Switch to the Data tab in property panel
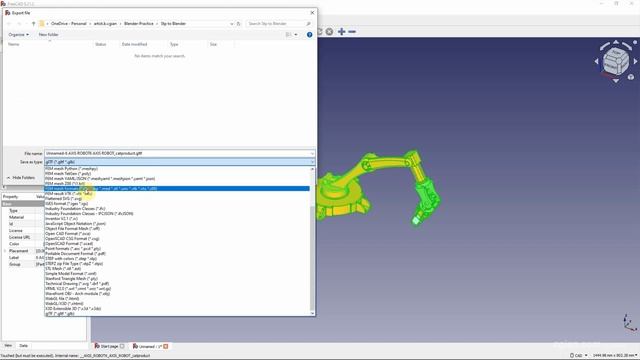Image resolution: width=640 pixels, height=360 pixels. tap(23, 346)
